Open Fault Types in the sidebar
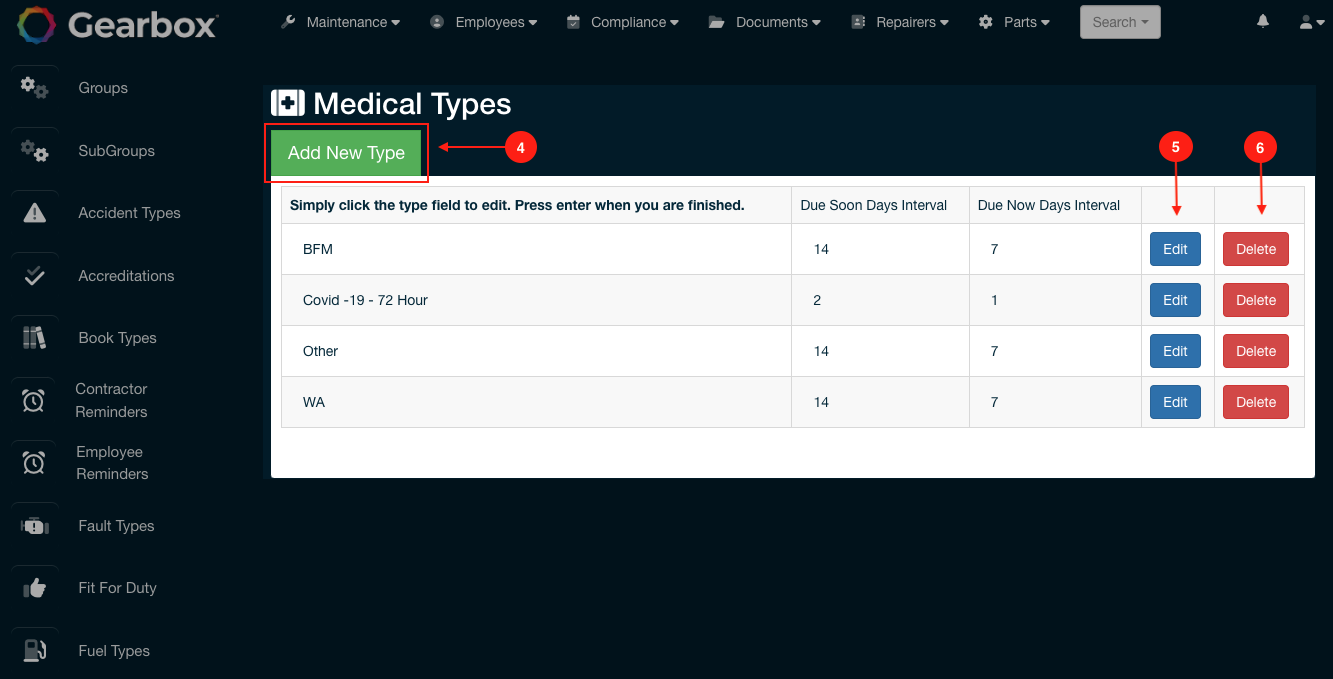Image resolution: width=1333 pixels, height=679 pixels. coord(116,526)
